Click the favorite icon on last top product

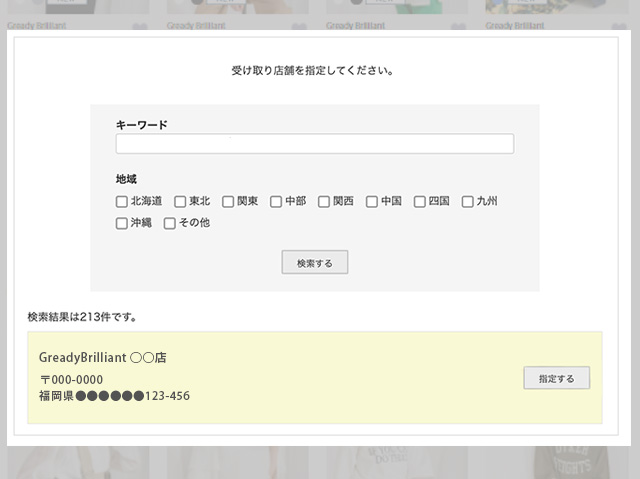tap(616, 27)
